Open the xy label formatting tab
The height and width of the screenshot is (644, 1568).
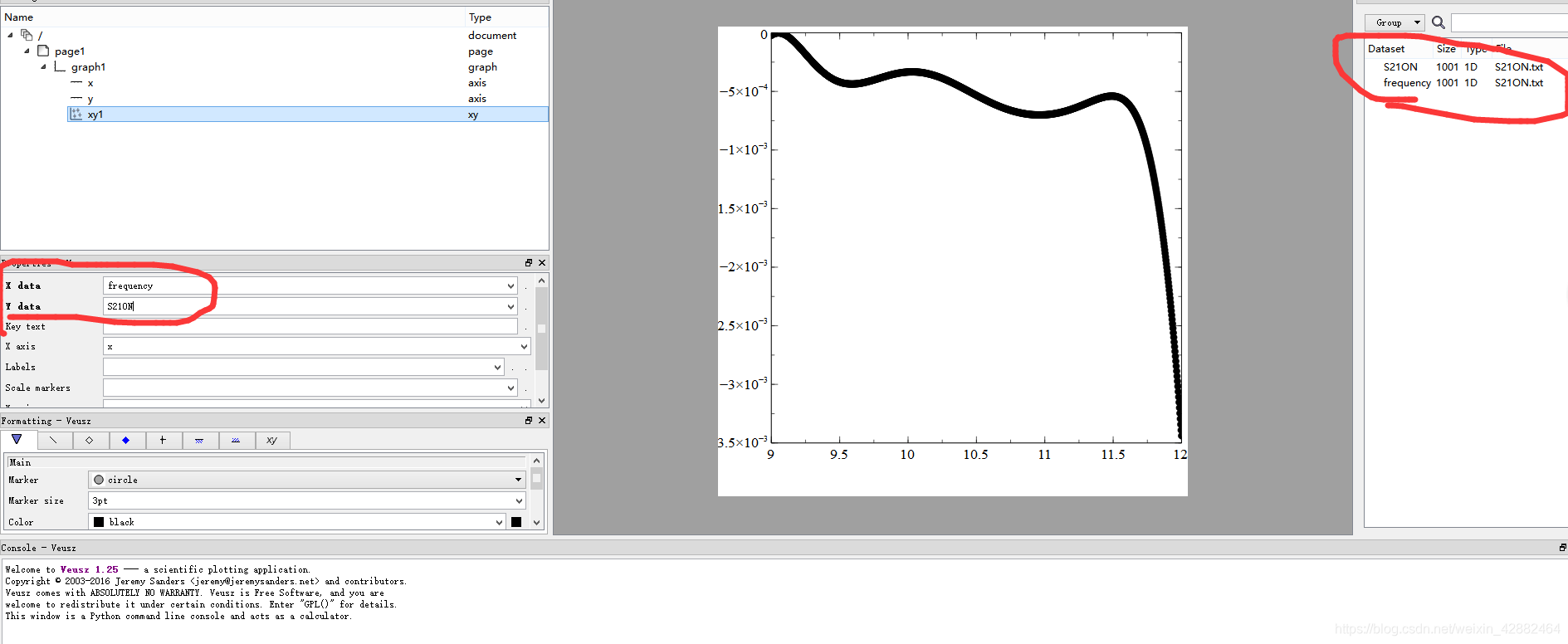pyautogui.click(x=272, y=440)
